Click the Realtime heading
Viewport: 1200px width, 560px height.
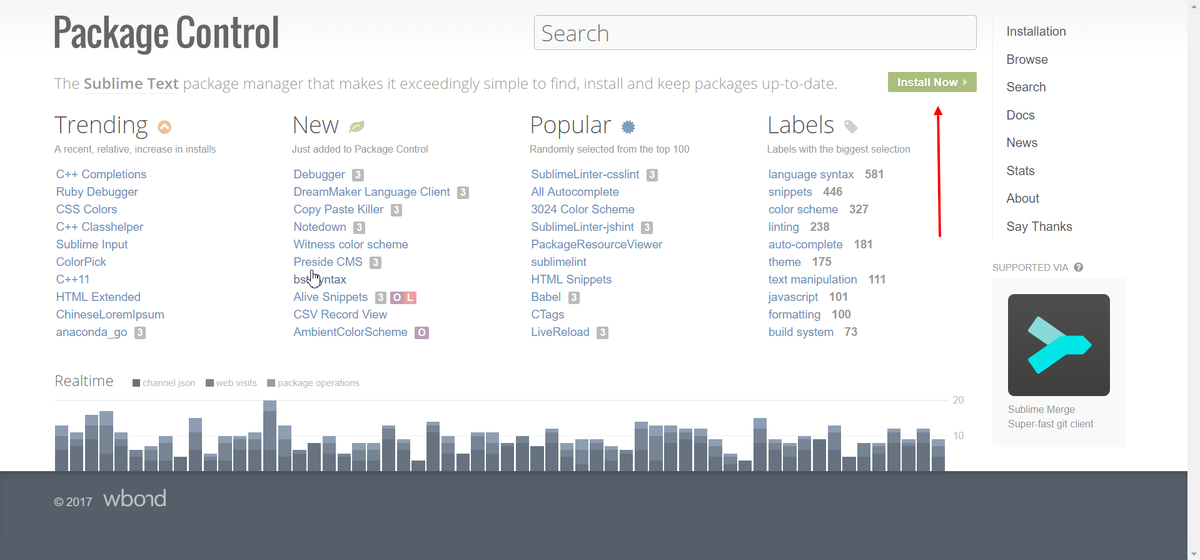(x=84, y=381)
